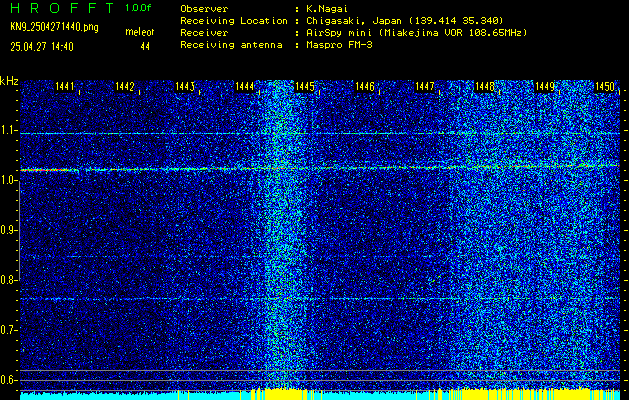Click the 0.9 kHz axis label
Image resolution: width=629 pixels, height=400 pixels.
[x=8, y=230]
